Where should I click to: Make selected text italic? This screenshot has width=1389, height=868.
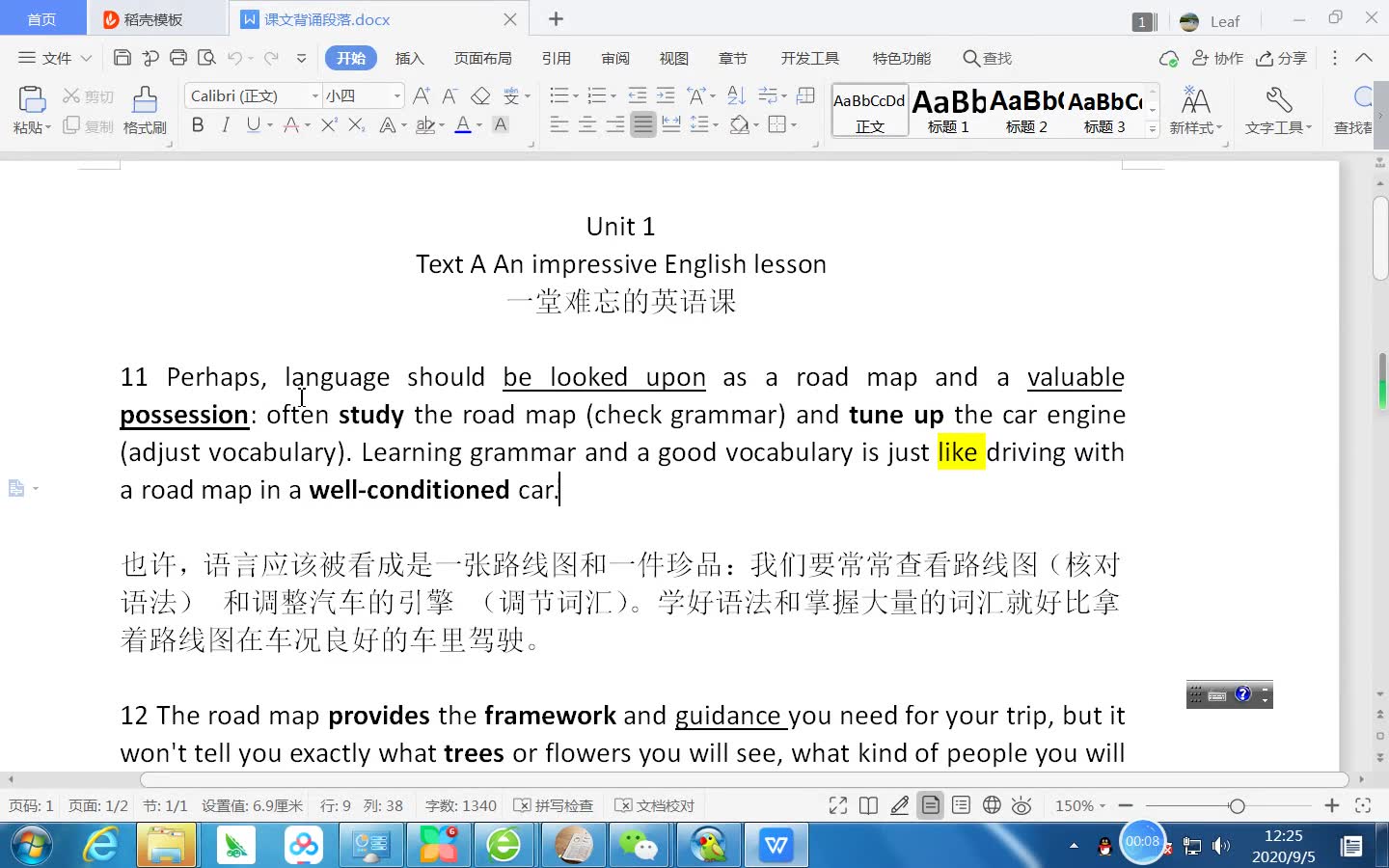click(226, 124)
